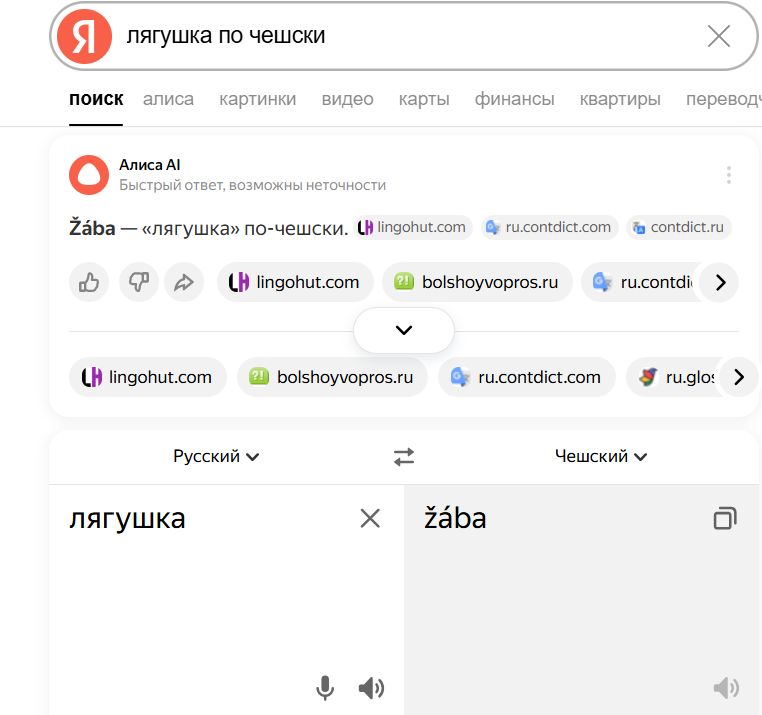Switch to the картинки tab
Image resolution: width=762 pixels, height=715 pixels.
(258, 99)
